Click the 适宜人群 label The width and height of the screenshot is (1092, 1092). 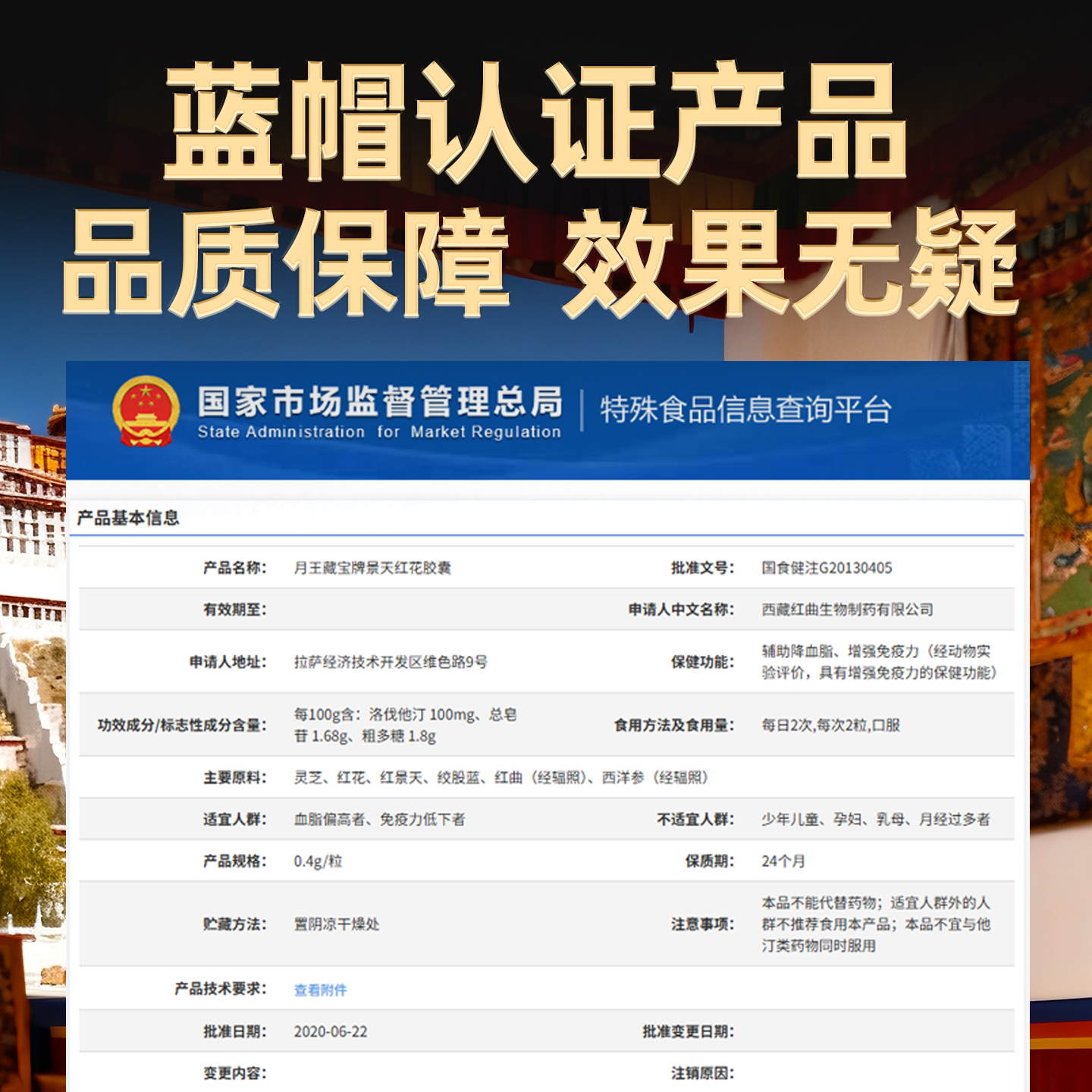(x=234, y=819)
